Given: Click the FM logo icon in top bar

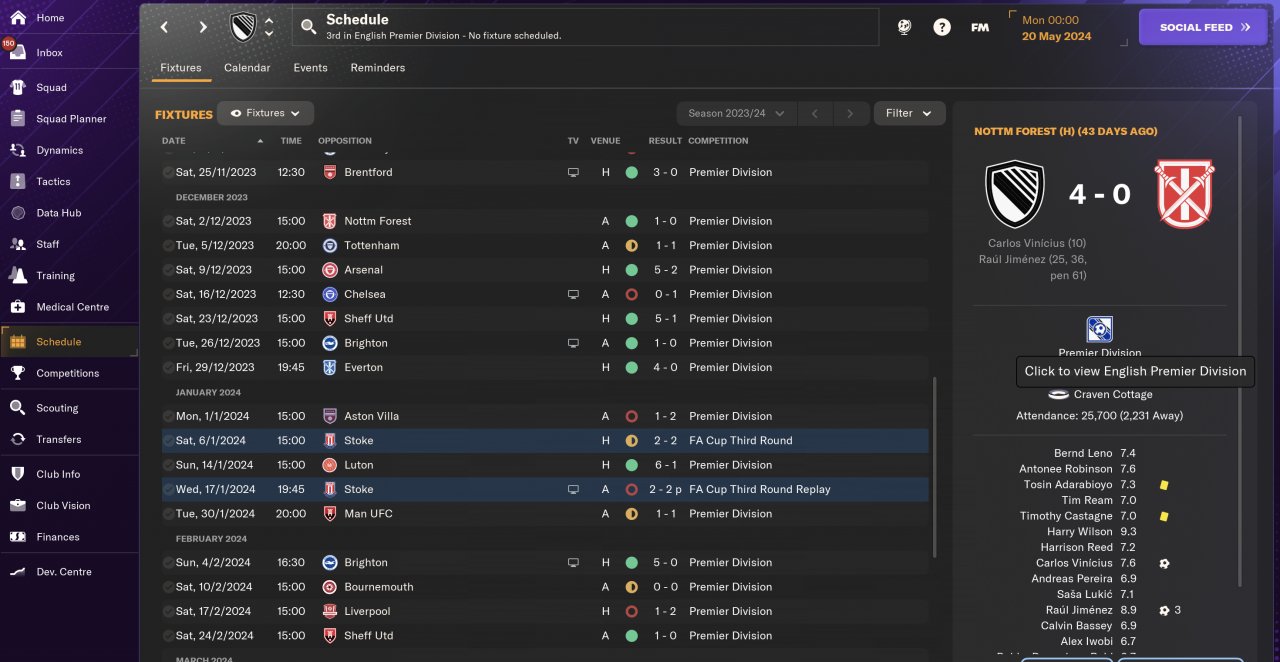Looking at the screenshot, I should click(980, 28).
